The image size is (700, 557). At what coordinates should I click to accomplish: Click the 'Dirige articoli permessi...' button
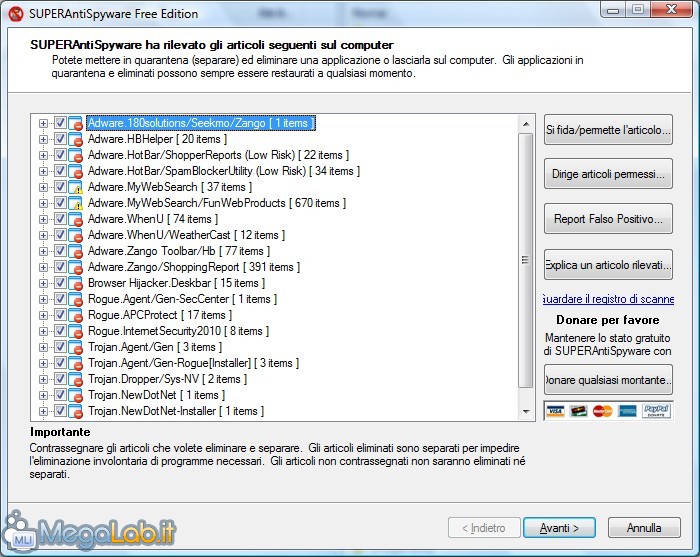pyautogui.click(x=608, y=174)
